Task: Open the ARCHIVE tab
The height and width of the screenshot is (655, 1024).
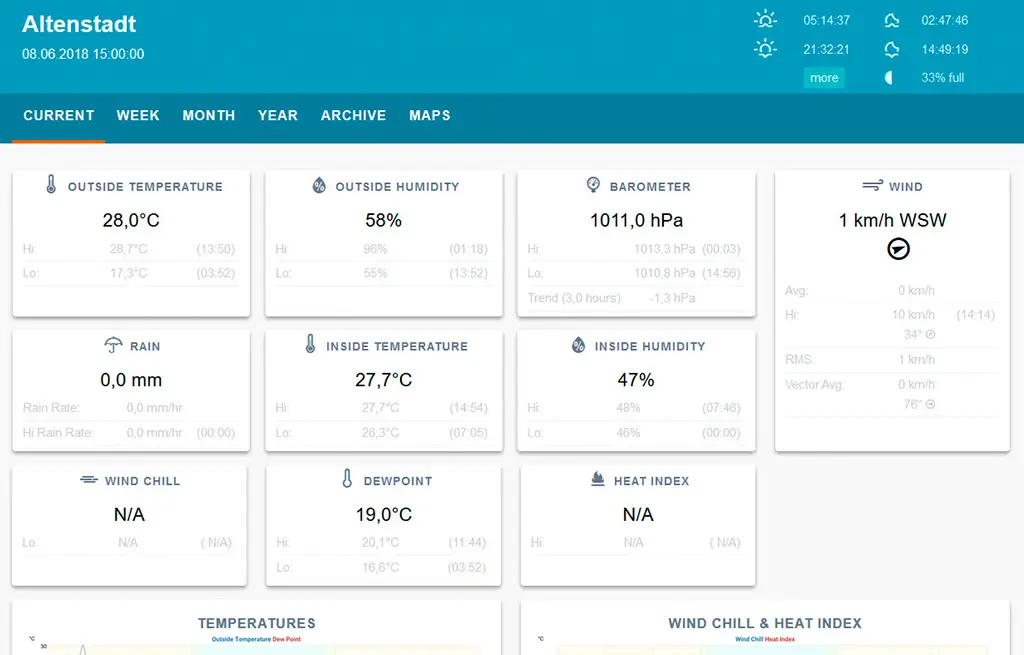Action: click(353, 116)
